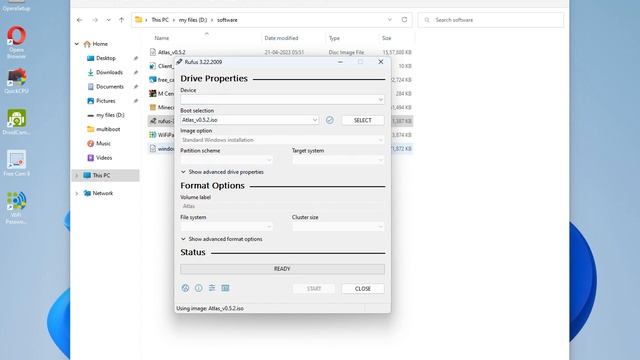This screenshot has height=360, width=640.
Task: Expand Show advanced format options
Action: point(222,239)
